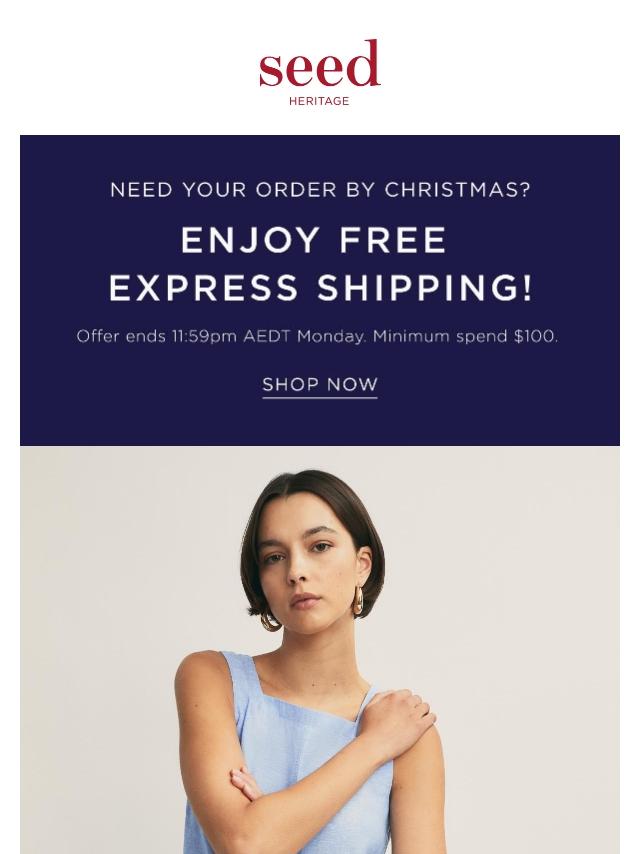Click the 'Enjoy Free Express Shipping!' headline
640x854 pixels.
[x=320, y=264]
